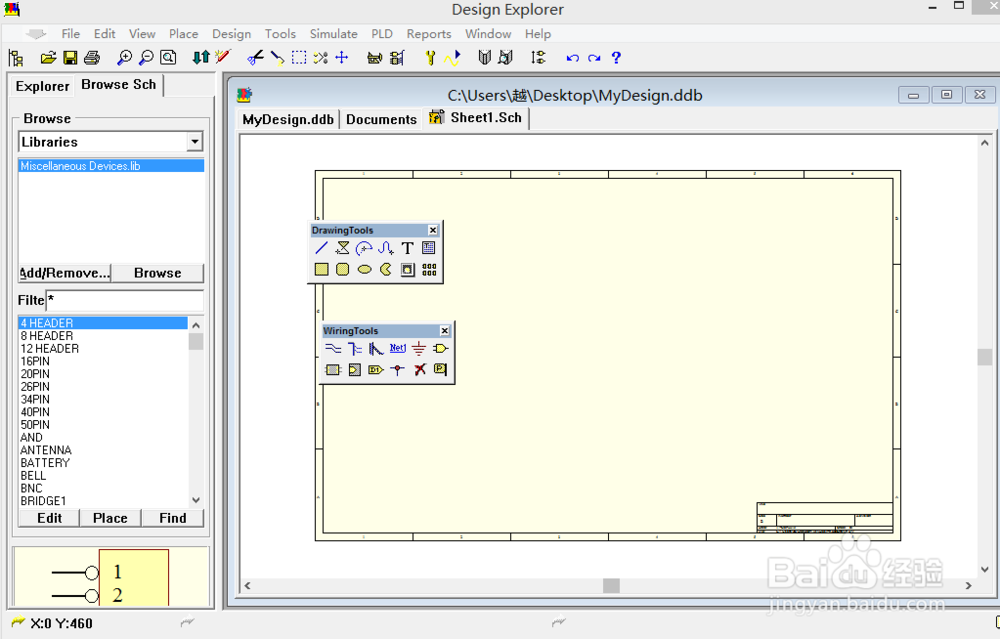Click the Move Selection cross-arrows icon
The height and width of the screenshot is (639, 1000).
pyautogui.click(x=342, y=58)
